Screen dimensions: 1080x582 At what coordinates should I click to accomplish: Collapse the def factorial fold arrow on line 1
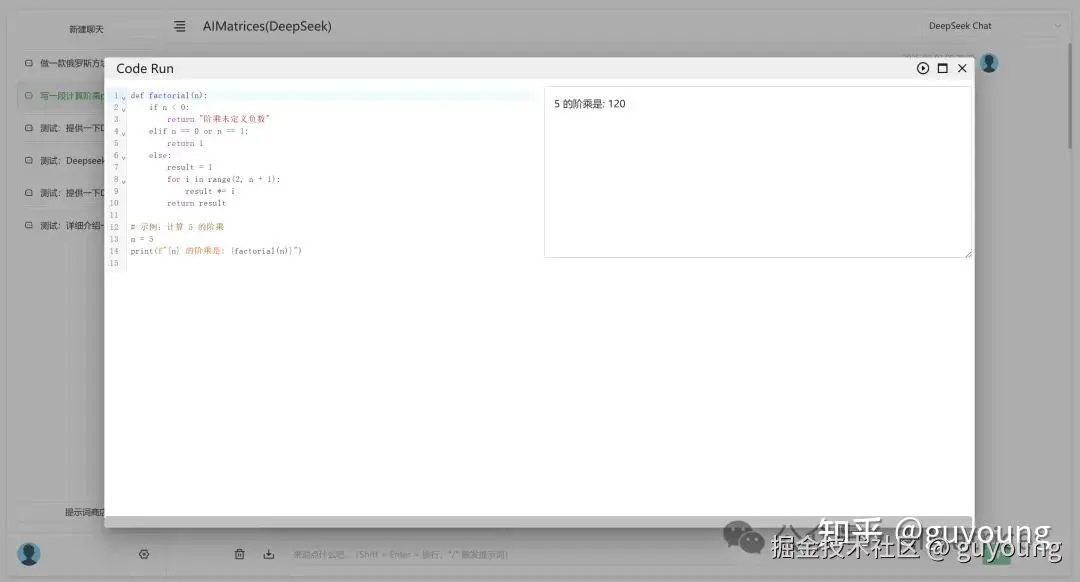pos(124,97)
